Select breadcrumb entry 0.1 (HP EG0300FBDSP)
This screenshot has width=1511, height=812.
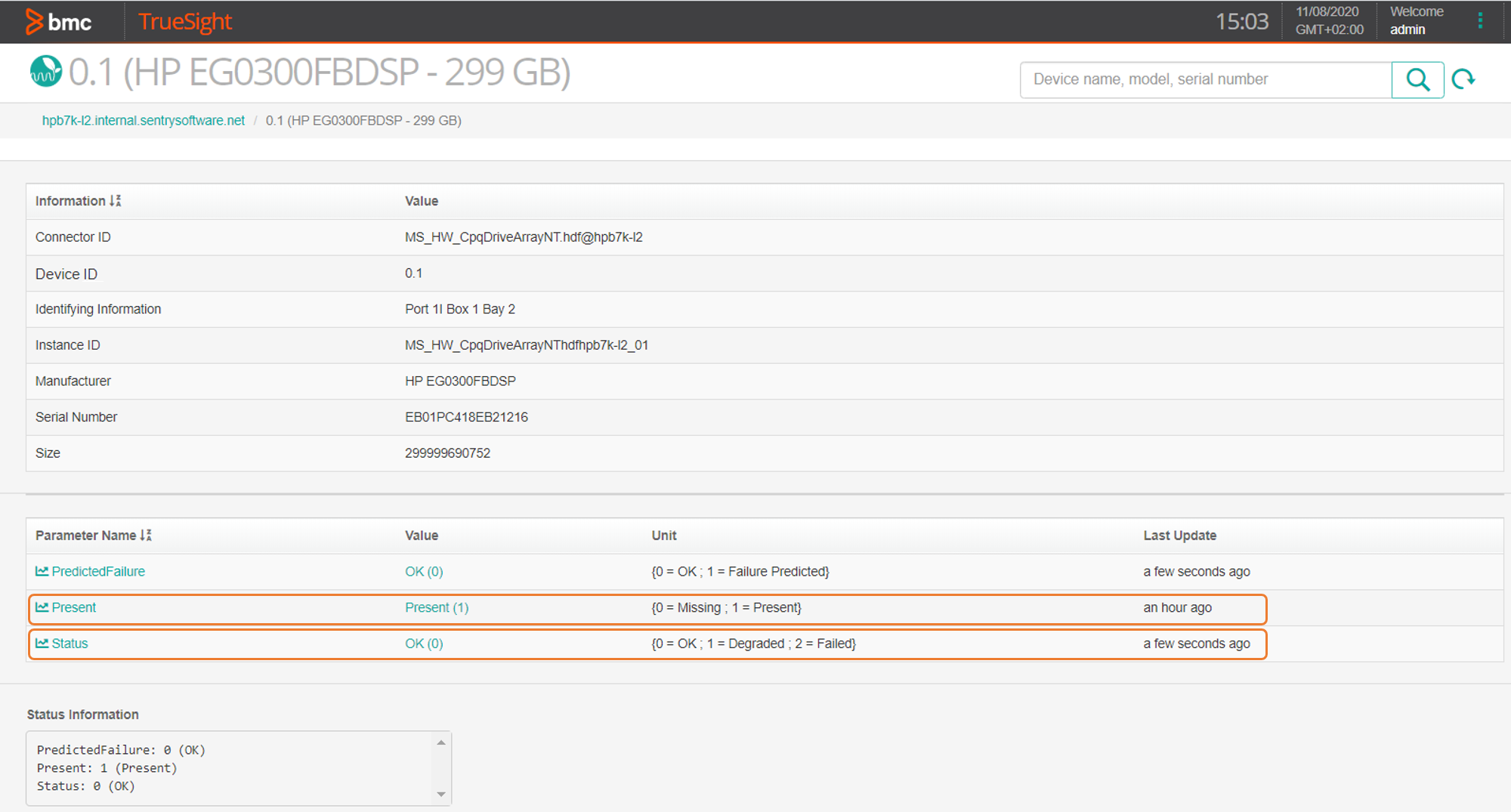[363, 120]
